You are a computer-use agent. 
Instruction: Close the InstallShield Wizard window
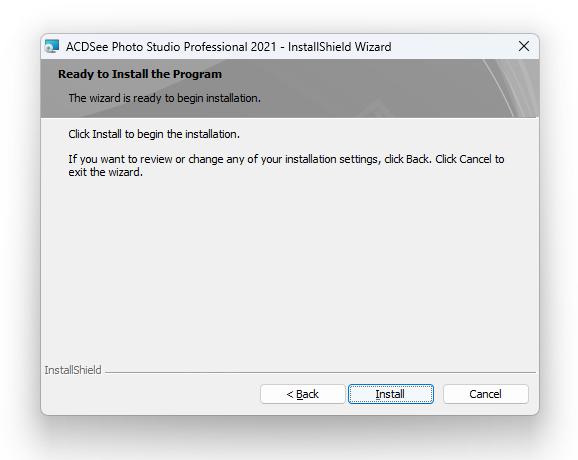pyautogui.click(x=524, y=46)
